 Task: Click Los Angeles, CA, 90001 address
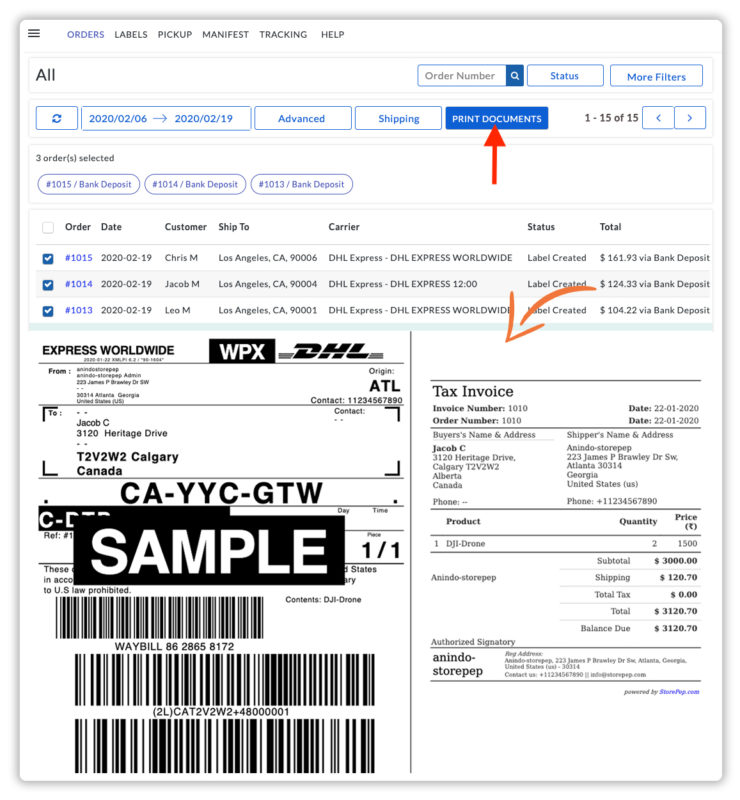coord(268,310)
